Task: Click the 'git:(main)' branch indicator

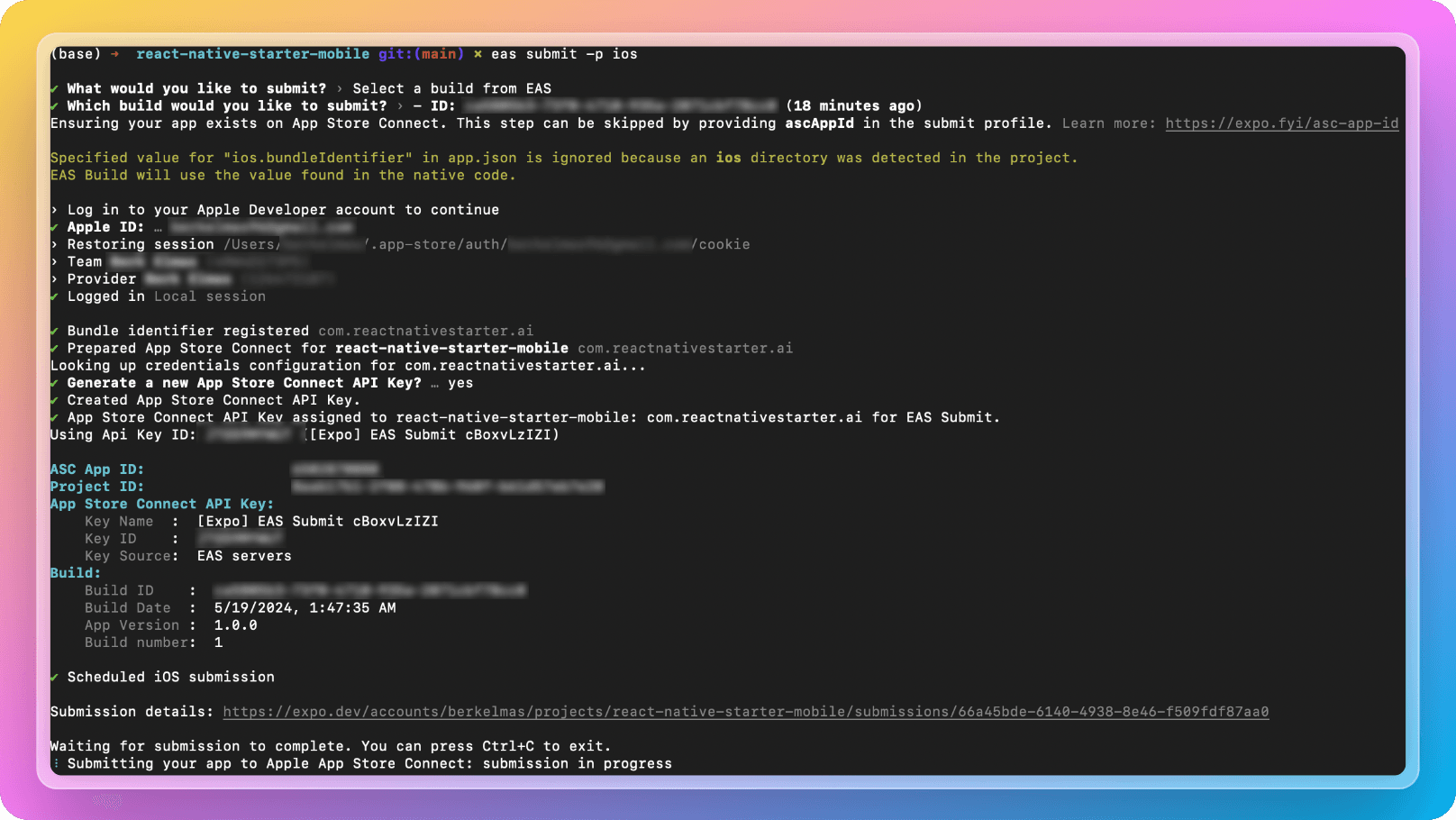Action: click(x=421, y=54)
